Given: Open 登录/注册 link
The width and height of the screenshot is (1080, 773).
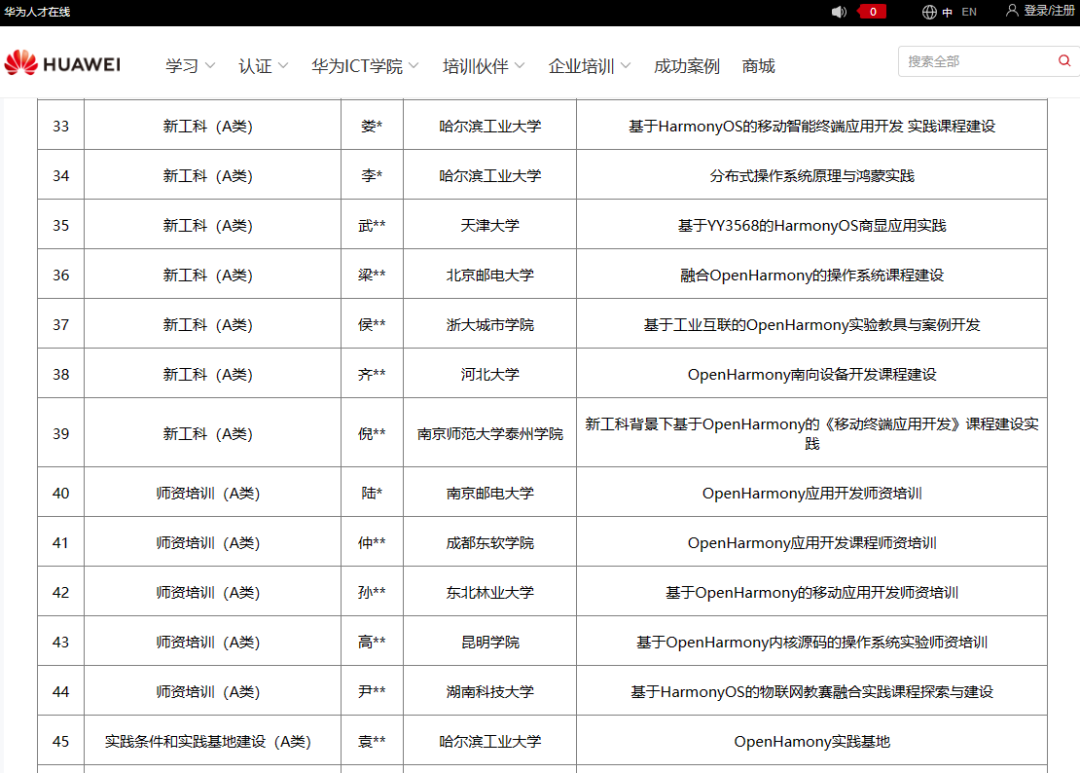Looking at the screenshot, I should pyautogui.click(x=1049, y=10).
